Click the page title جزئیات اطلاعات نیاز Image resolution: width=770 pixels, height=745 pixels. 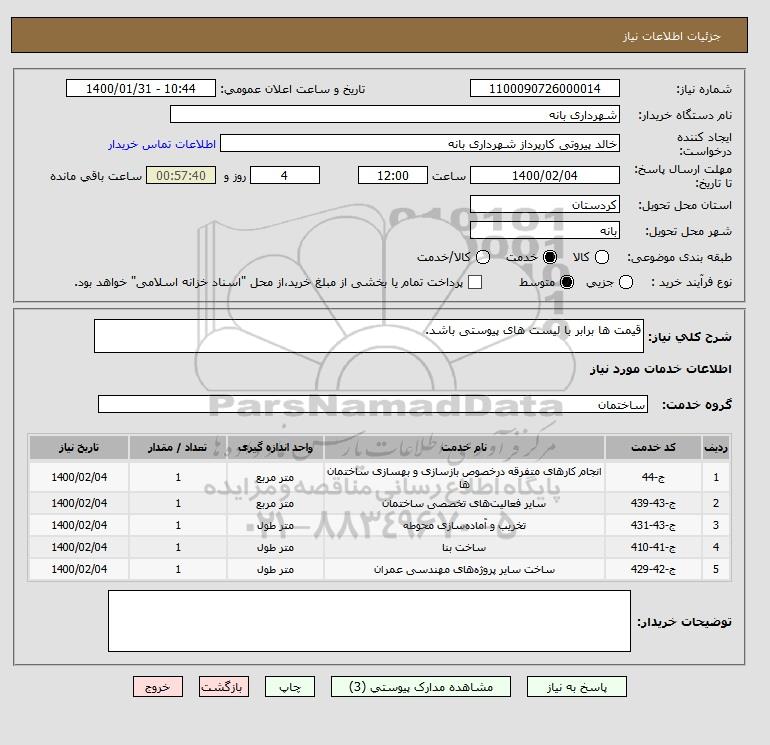671,36
